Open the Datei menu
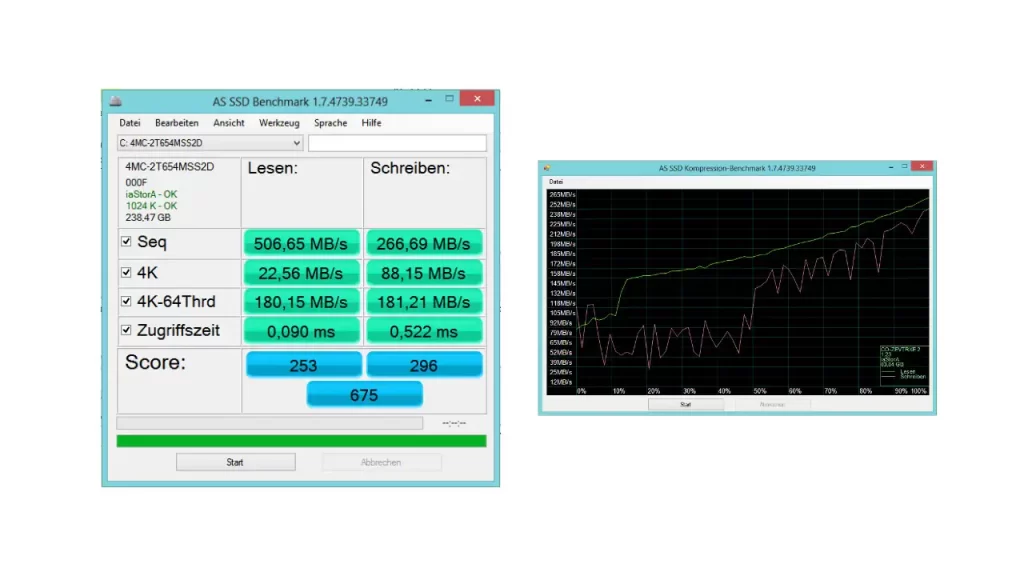The width and height of the screenshot is (1024, 576). click(x=129, y=122)
